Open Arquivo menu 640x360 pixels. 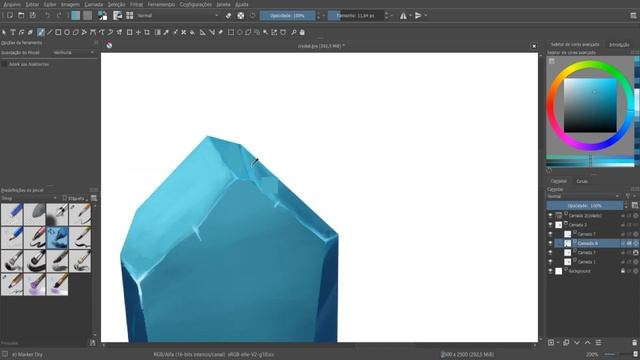click(12, 4)
